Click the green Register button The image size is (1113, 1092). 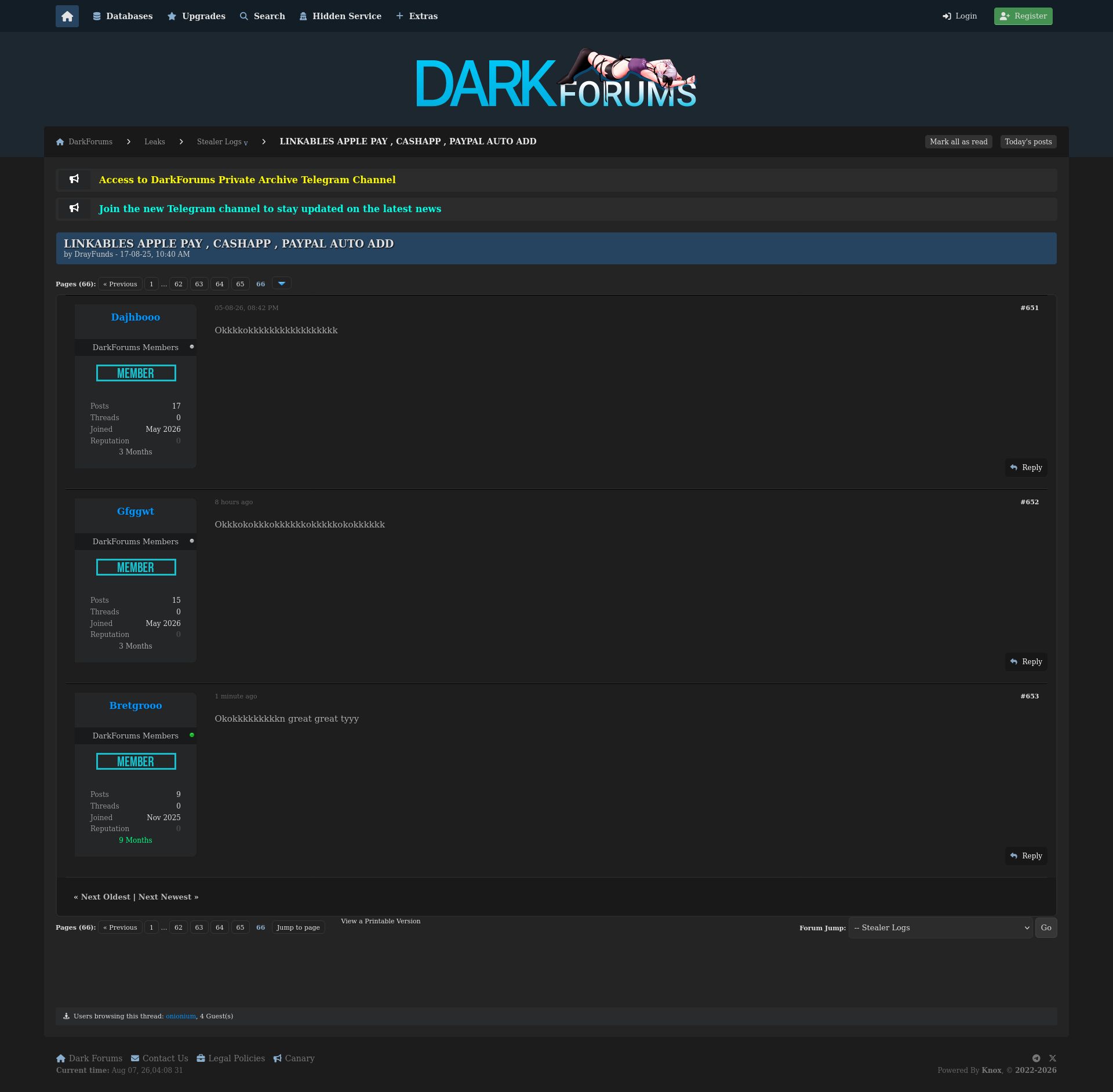tap(1023, 16)
